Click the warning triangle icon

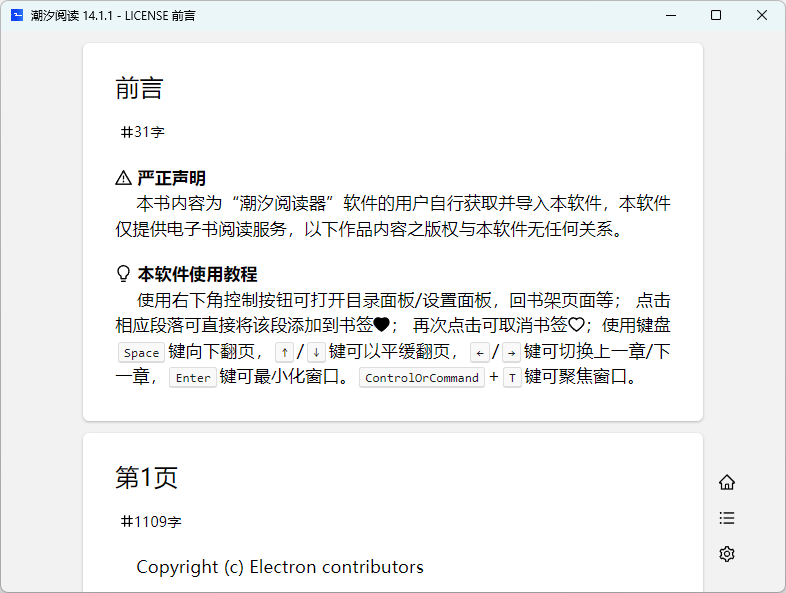(x=124, y=178)
